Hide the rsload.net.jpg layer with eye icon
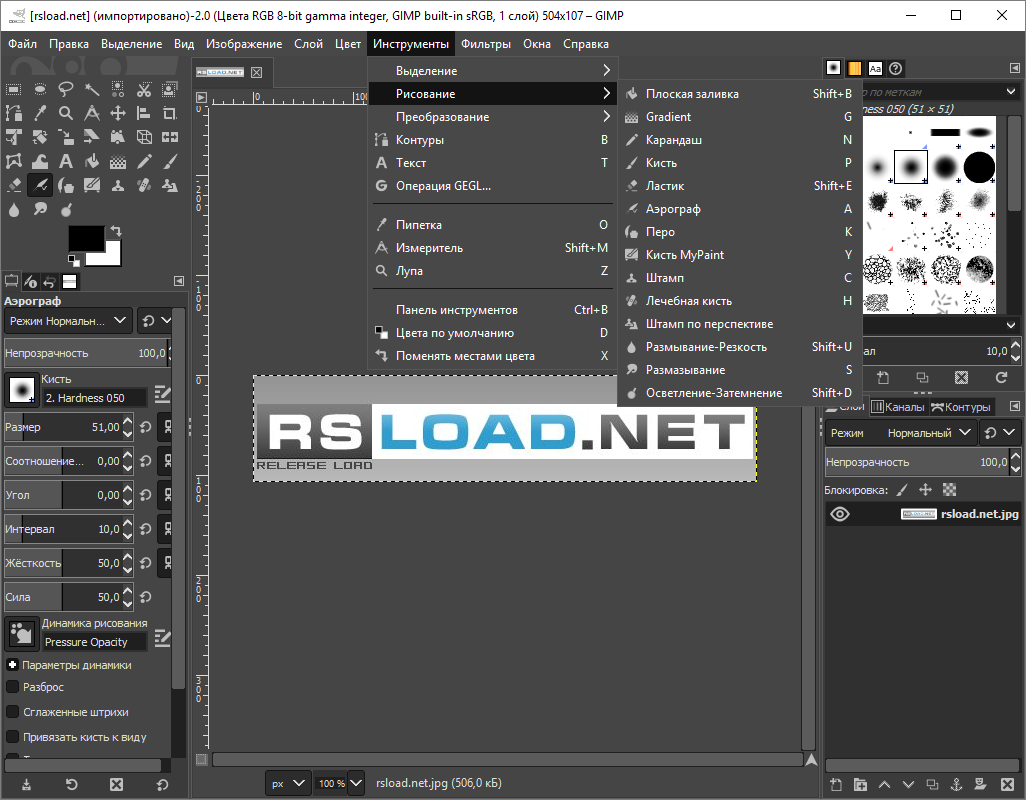 [x=840, y=514]
